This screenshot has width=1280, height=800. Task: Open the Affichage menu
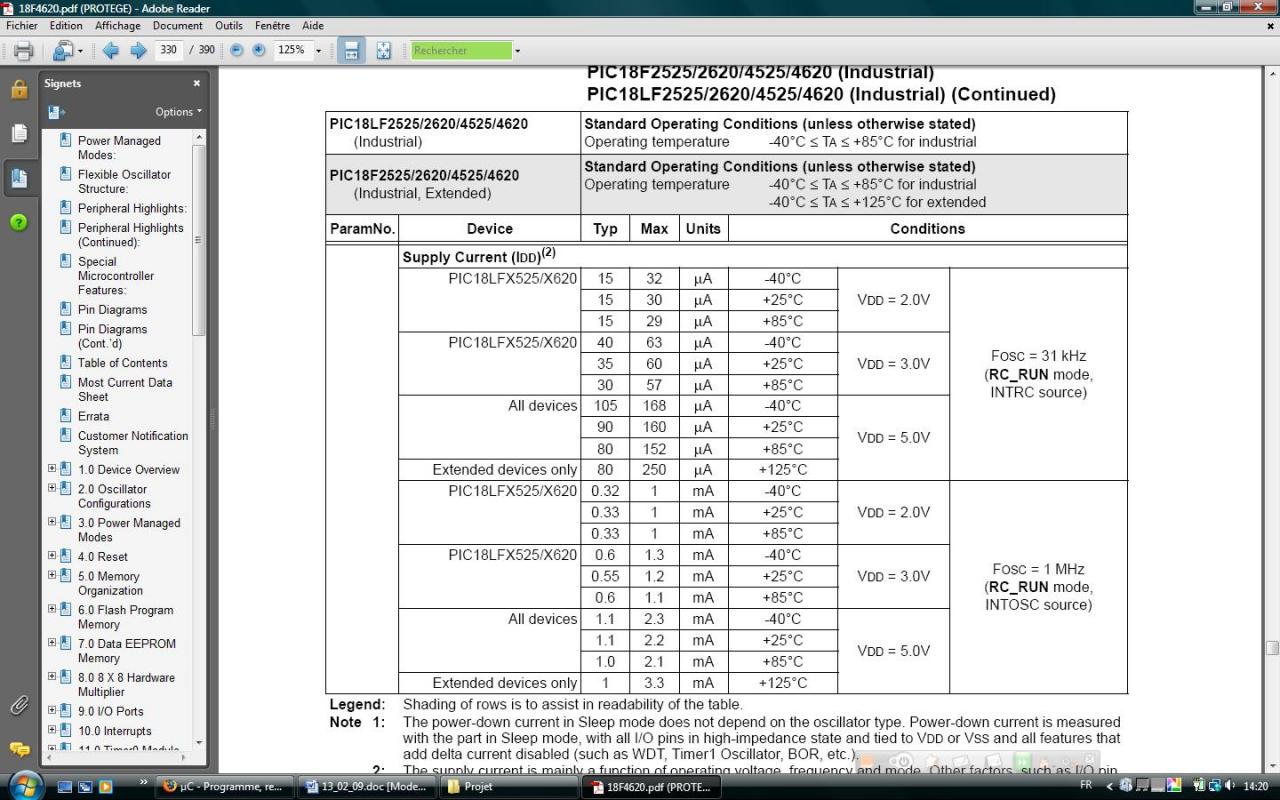118,25
